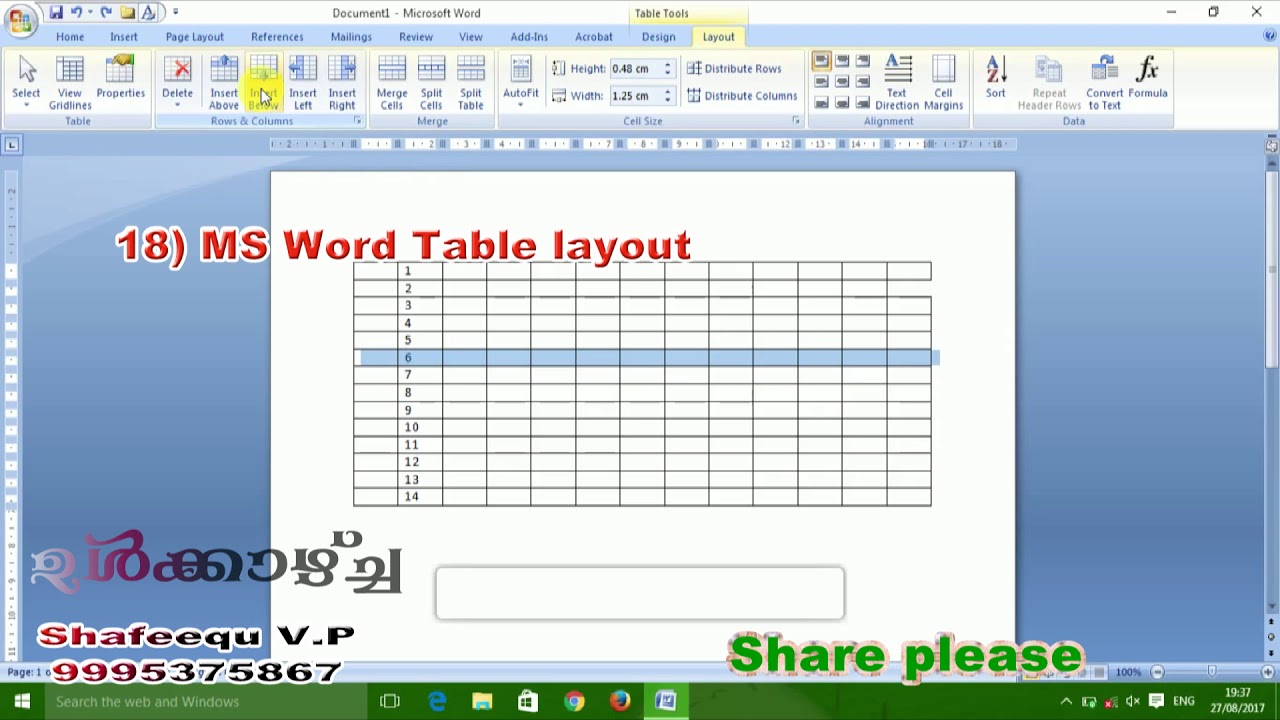Click the Search the web and Windows box
1280x720 pixels.
[205, 701]
